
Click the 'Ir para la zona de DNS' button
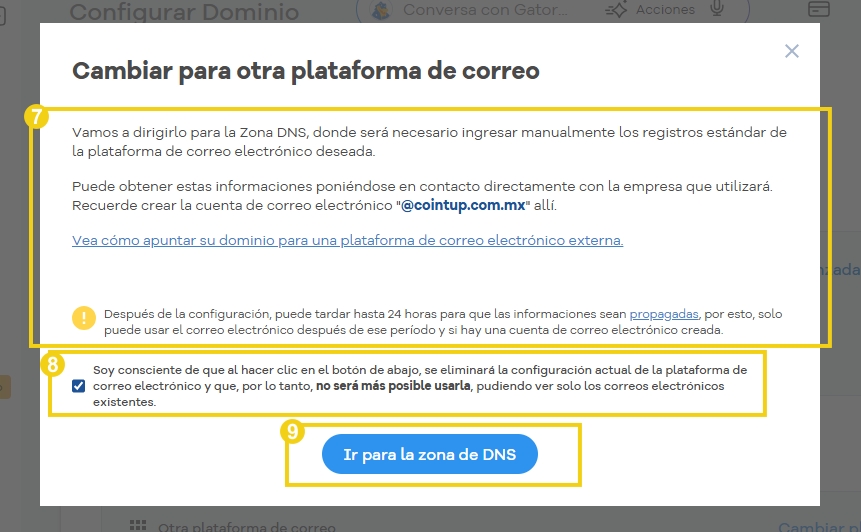(429, 454)
